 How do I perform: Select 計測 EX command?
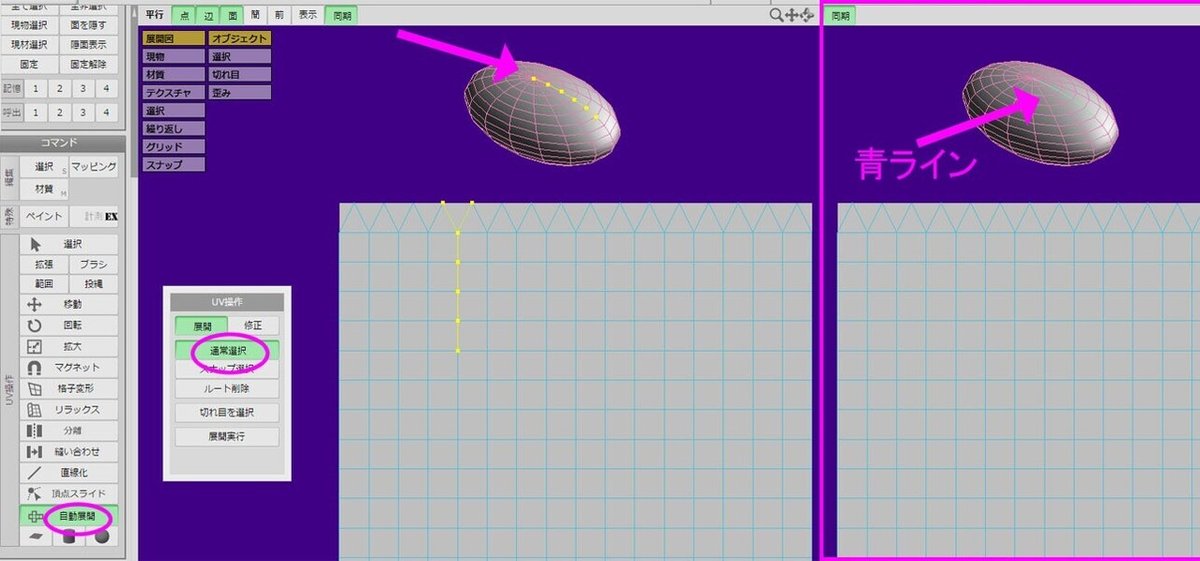coord(95,216)
